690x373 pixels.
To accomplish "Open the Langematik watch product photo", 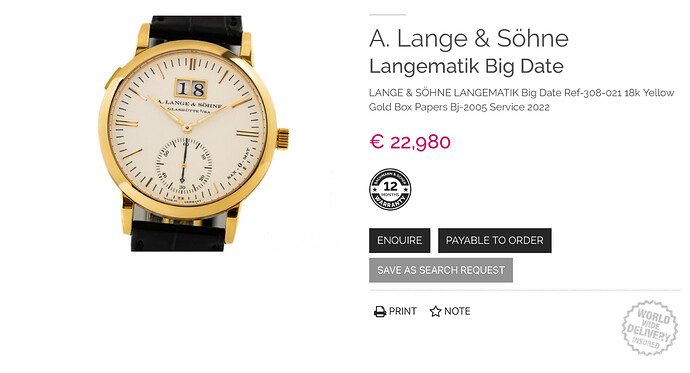I will [x=194, y=134].
